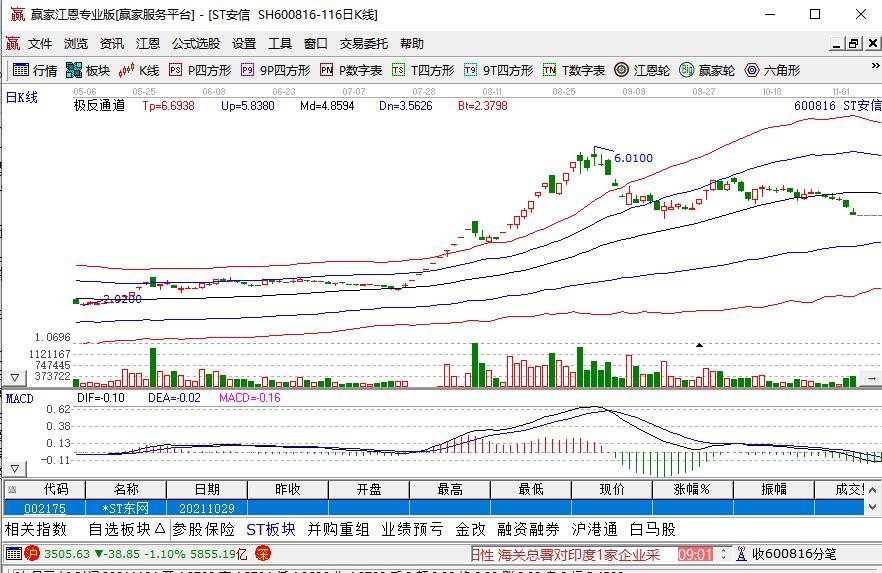Select the *ST东网 name cell
The width and height of the screenshot is (882, 573).
125,508
